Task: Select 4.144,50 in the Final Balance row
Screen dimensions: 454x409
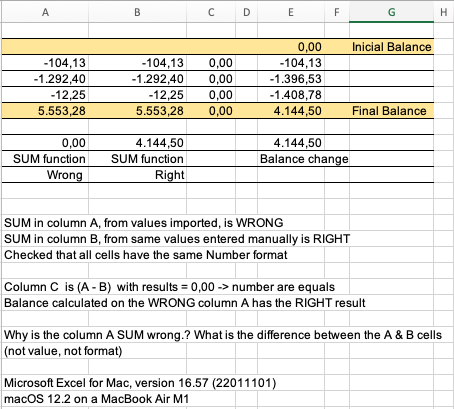Action: tap(291, 111)
